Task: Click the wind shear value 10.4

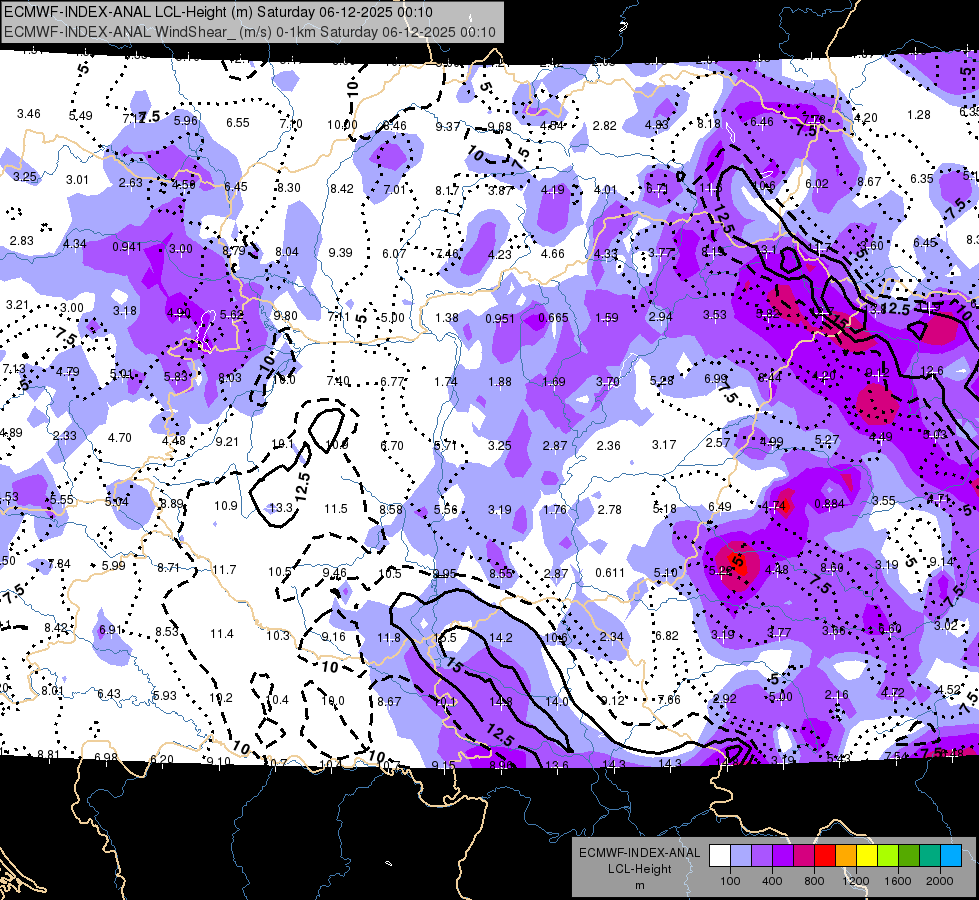Action: 277,700
